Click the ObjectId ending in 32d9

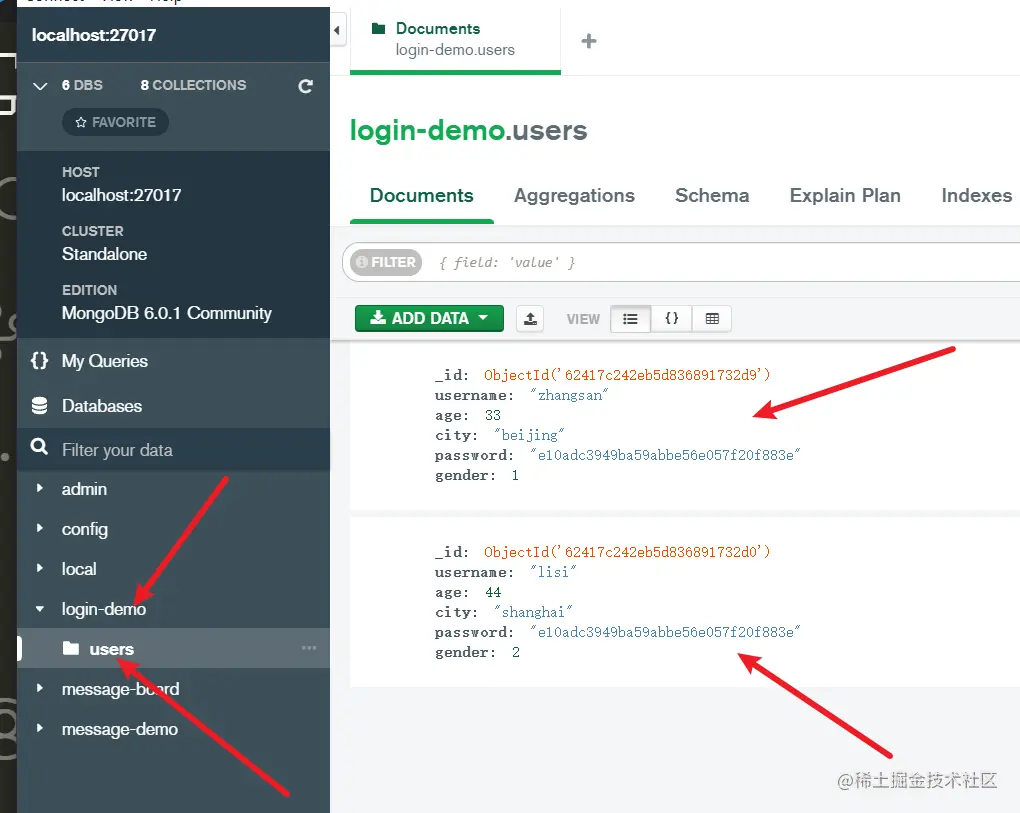pos(627,375)
